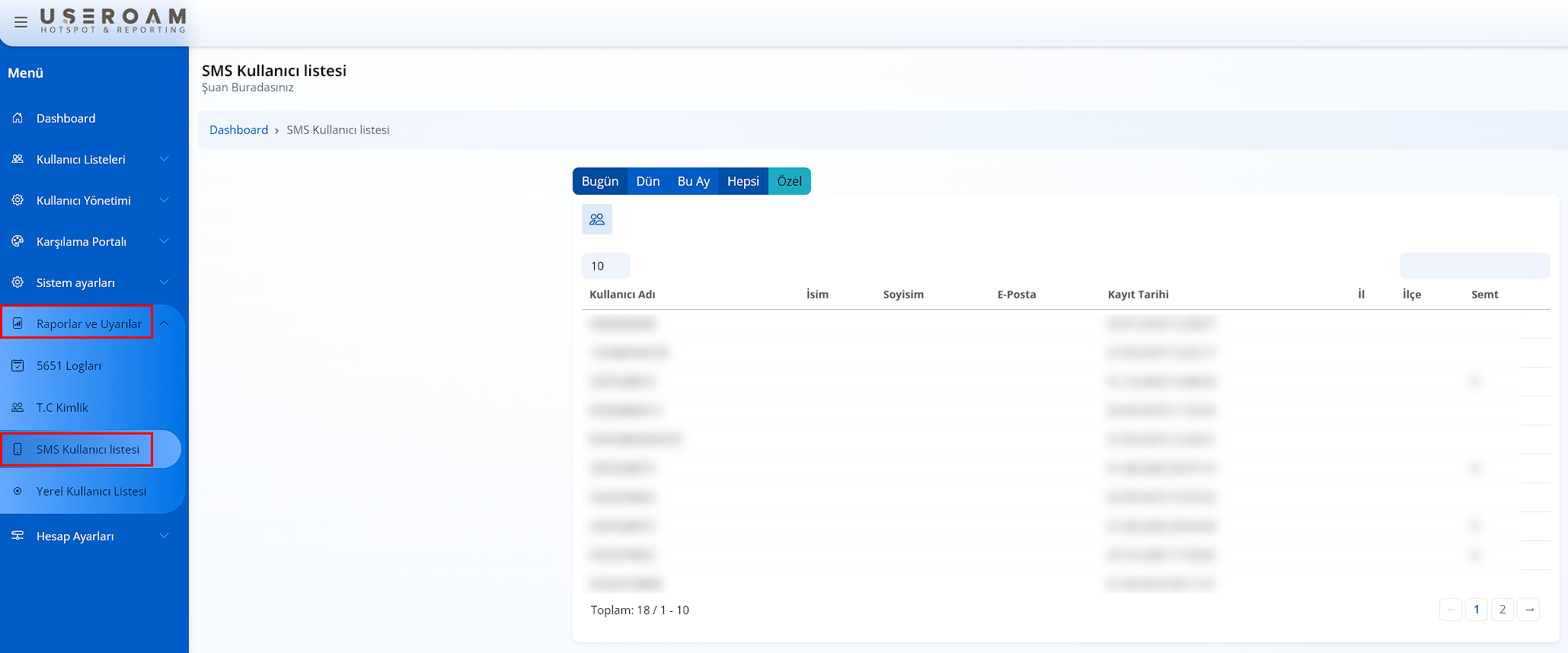Open the rows-per-page dropdown showing 10

click(x=605, y=266)
